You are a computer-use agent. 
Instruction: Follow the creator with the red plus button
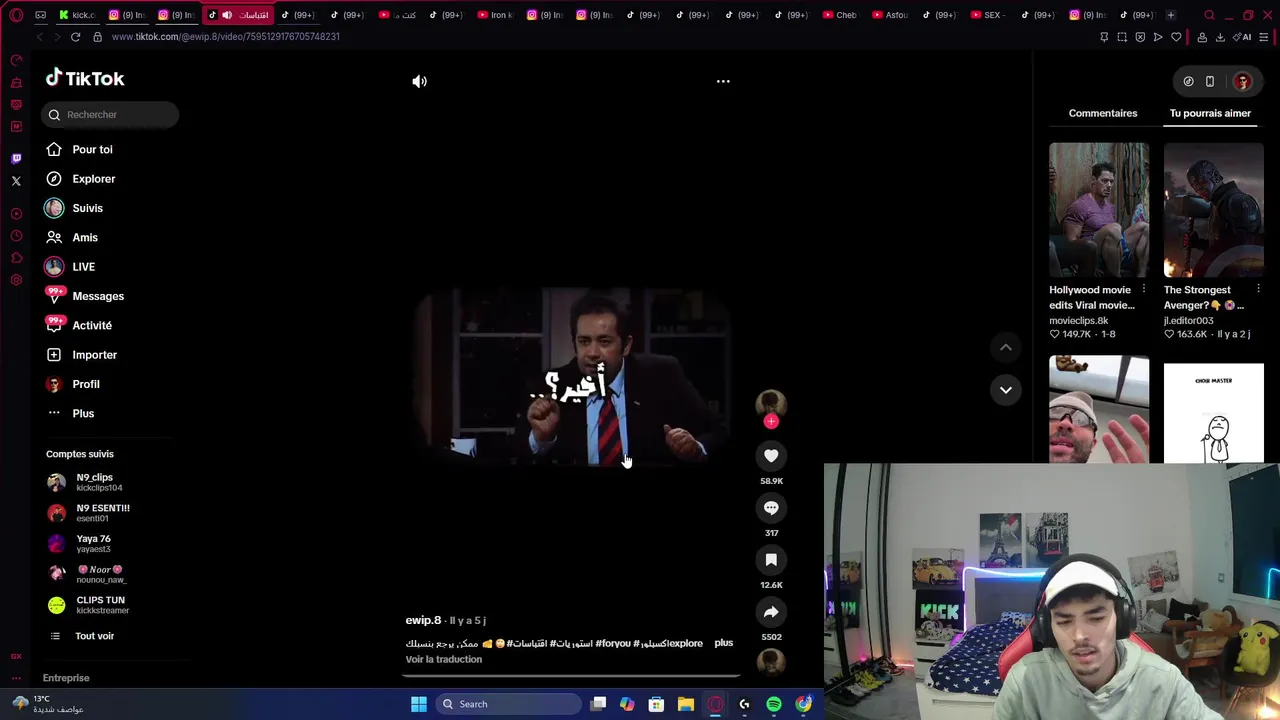pyautogui.click(x=771, y=422)
